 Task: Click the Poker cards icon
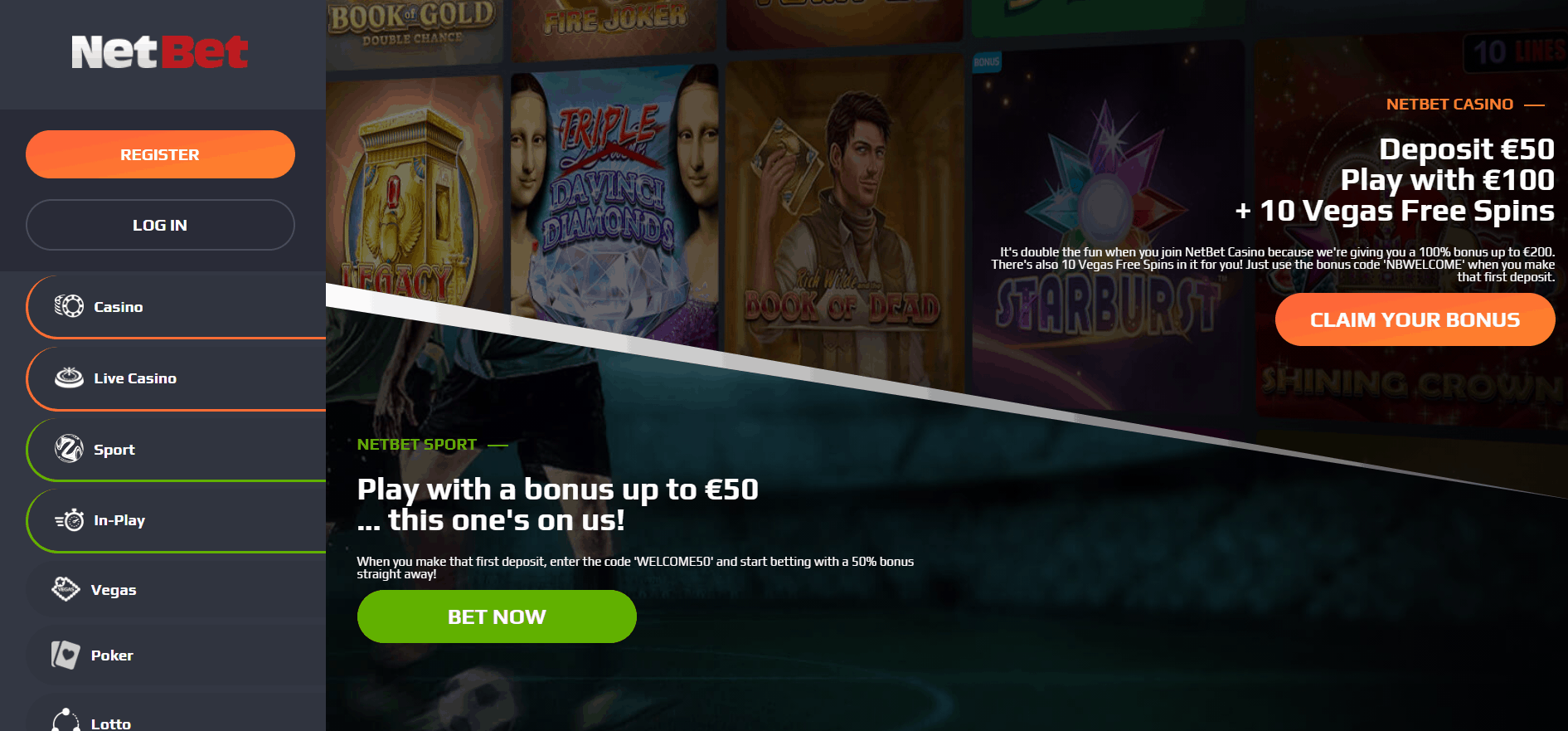66,655
